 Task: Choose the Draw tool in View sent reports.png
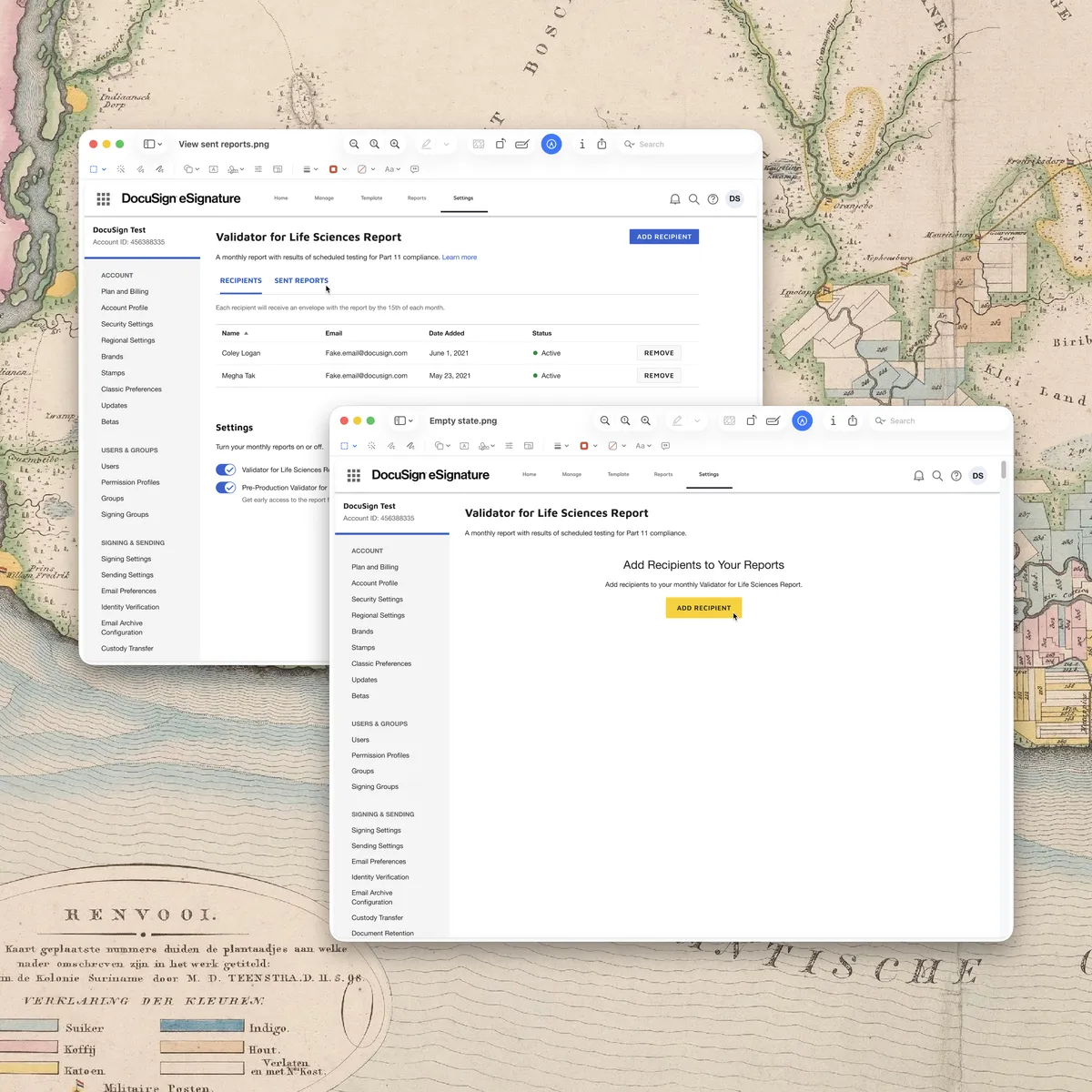[x=159, y=169]
